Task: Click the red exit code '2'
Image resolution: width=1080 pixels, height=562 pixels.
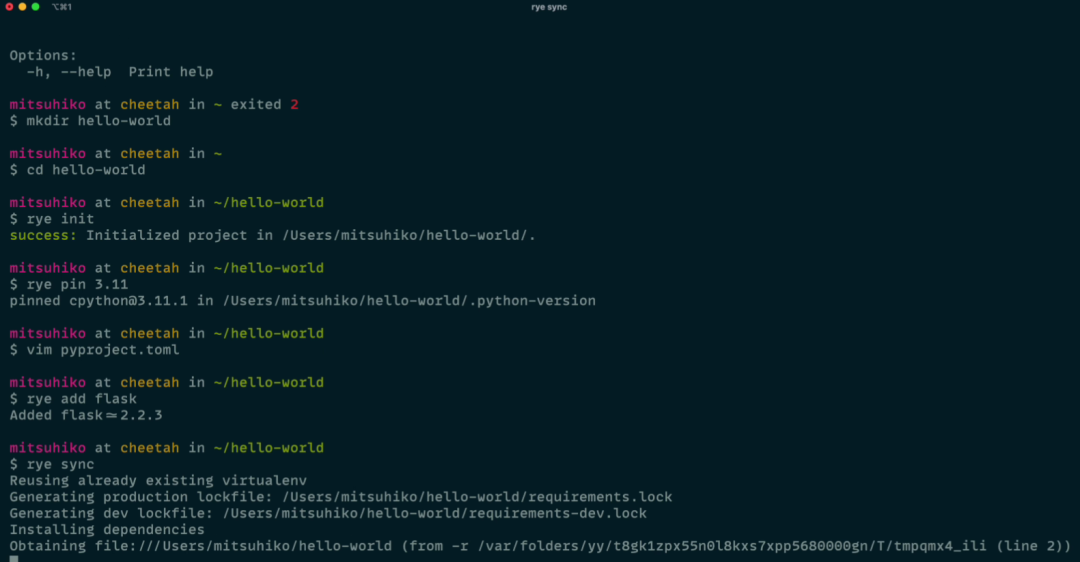Action: pos(294,105)
